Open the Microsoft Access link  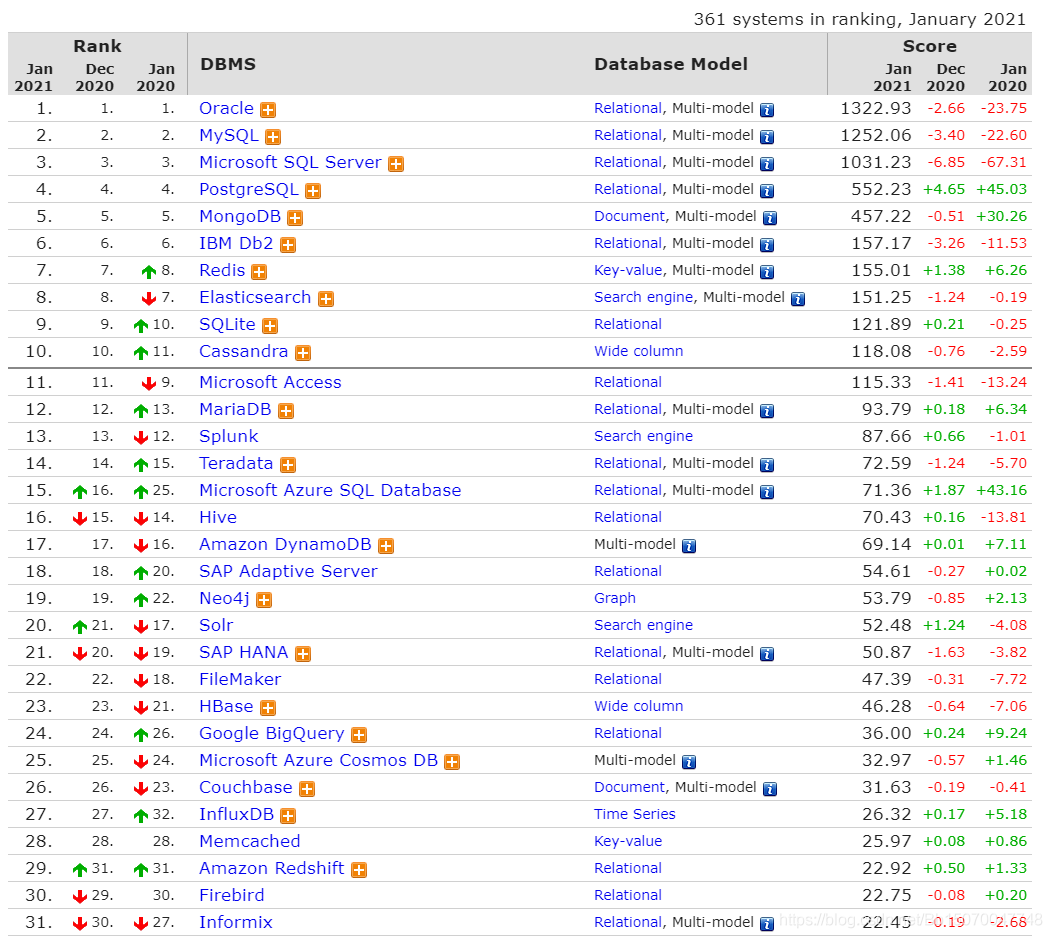[x=270, y=382]
